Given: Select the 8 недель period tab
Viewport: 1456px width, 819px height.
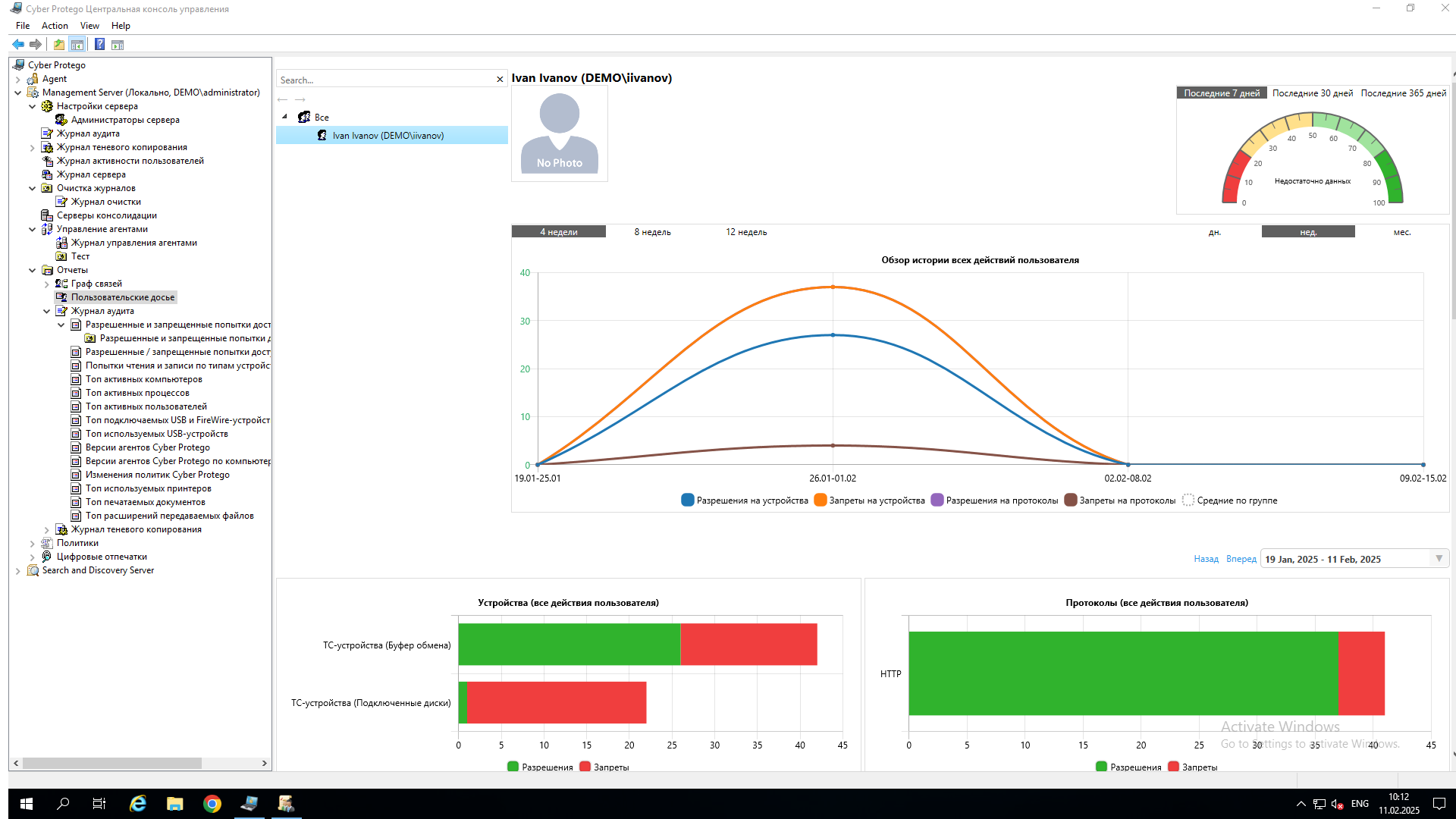Looking at the screenshot, I should pyautogui.click(x=652, y=232).
